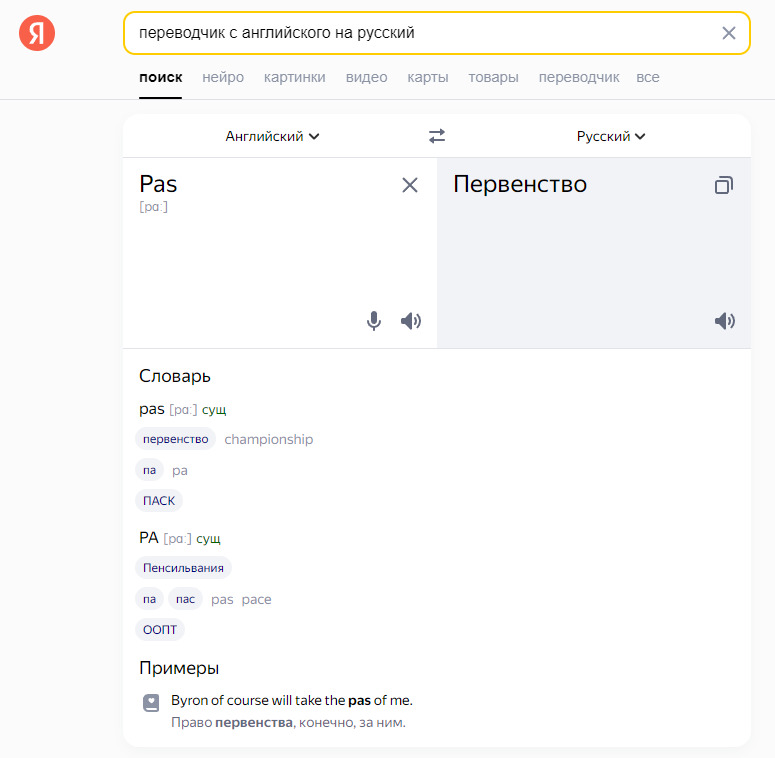Click the ООПТ dictionary chip

160,630
